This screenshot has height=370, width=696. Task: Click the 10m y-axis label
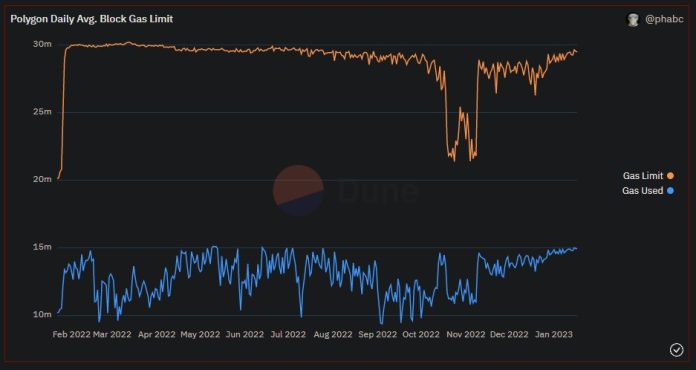43,315
